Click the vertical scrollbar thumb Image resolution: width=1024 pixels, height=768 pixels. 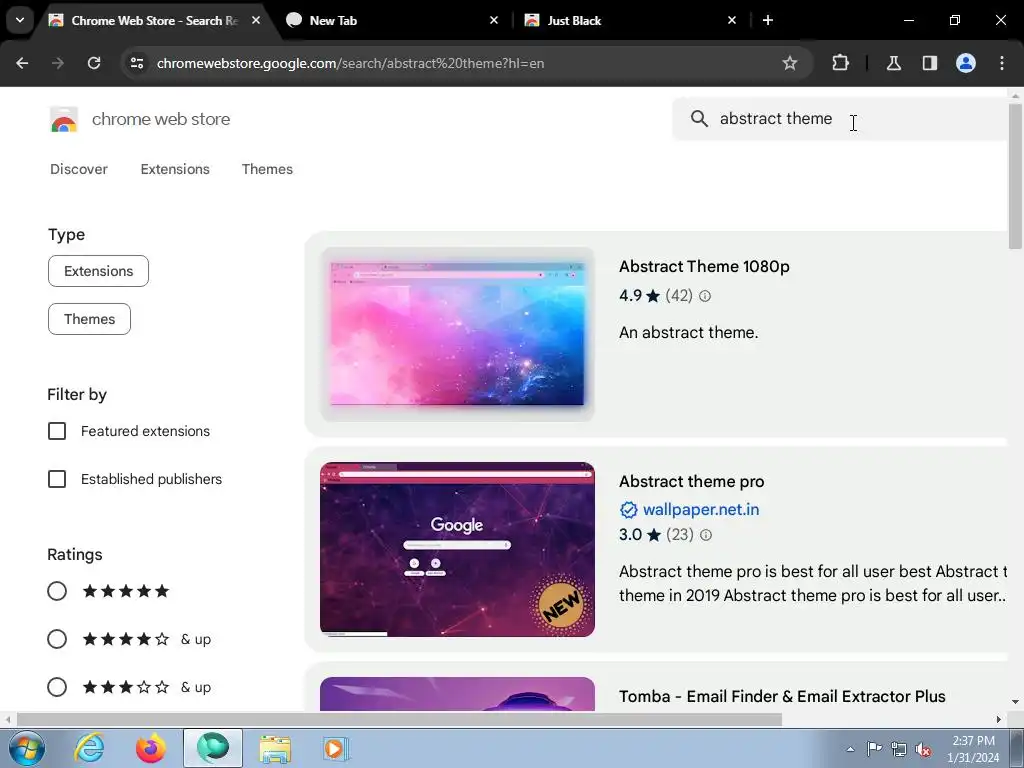(1015, 176)
